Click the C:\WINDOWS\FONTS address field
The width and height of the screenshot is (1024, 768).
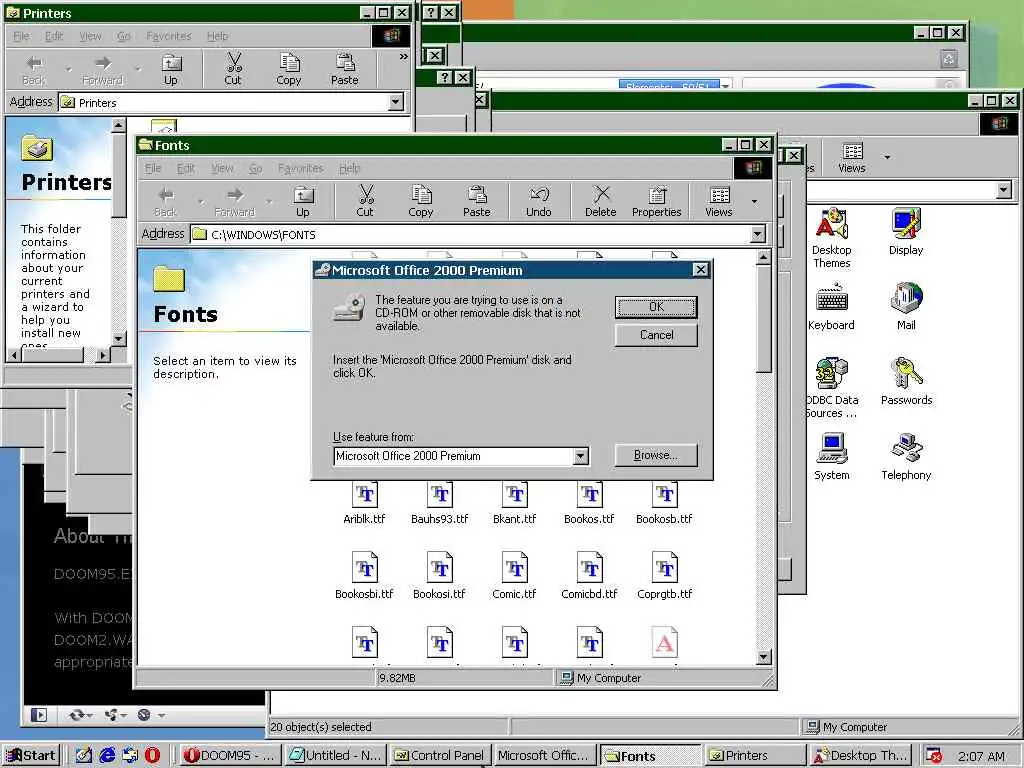point(470,234)
